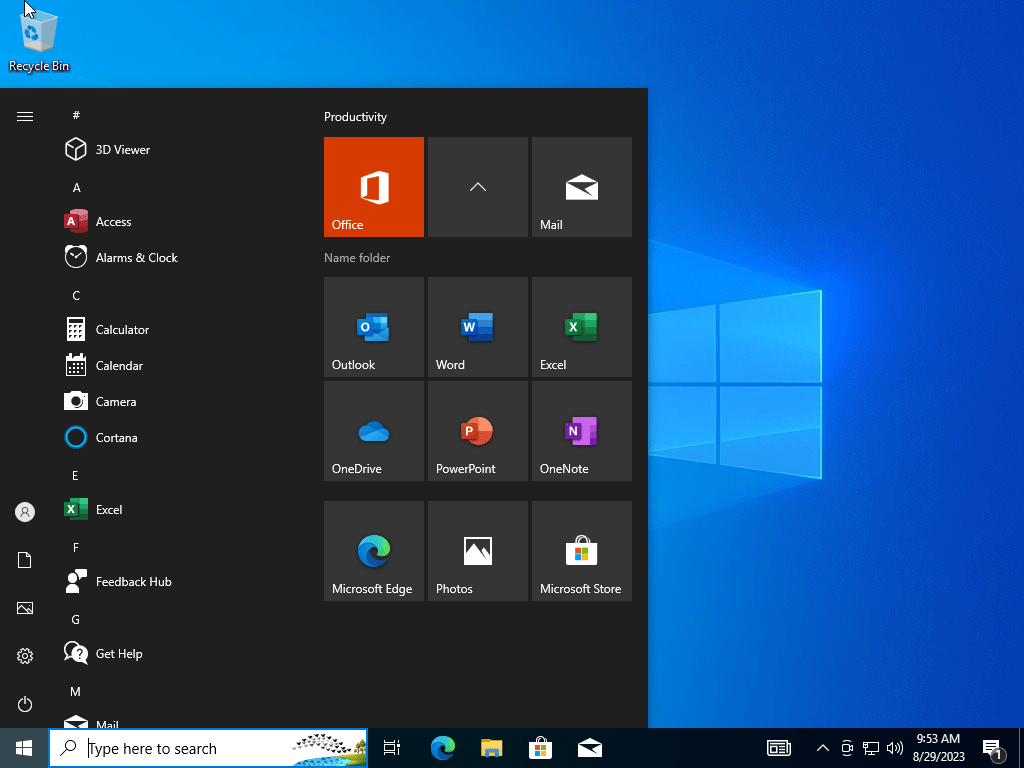The height and width of the screenshot is (768, 1024).
Task: Click the taskbar search box
Action: [208, 748]
